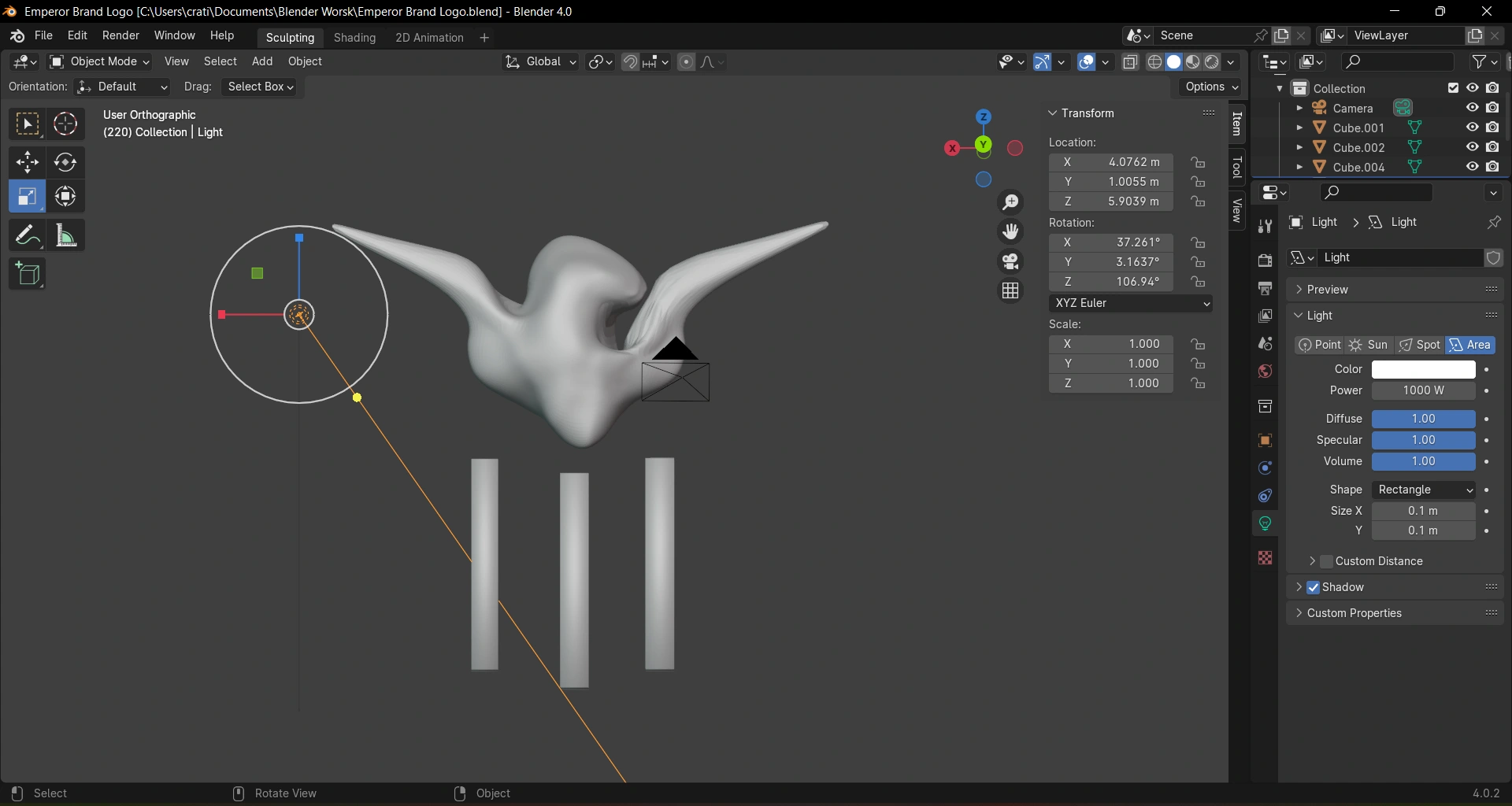The width and height of the screenshot is (1512, 806).
Task: Activate the Annotate tool
Action: 28,235
